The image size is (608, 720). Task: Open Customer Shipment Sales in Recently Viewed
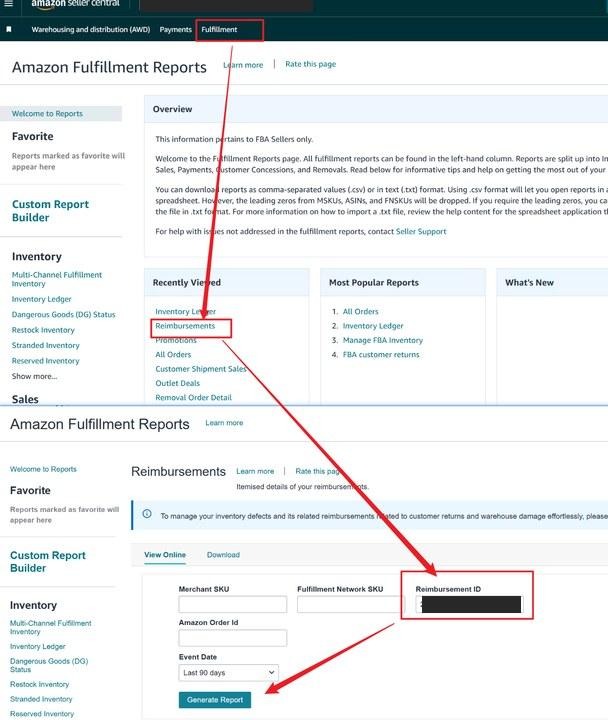tap(201, 369)
